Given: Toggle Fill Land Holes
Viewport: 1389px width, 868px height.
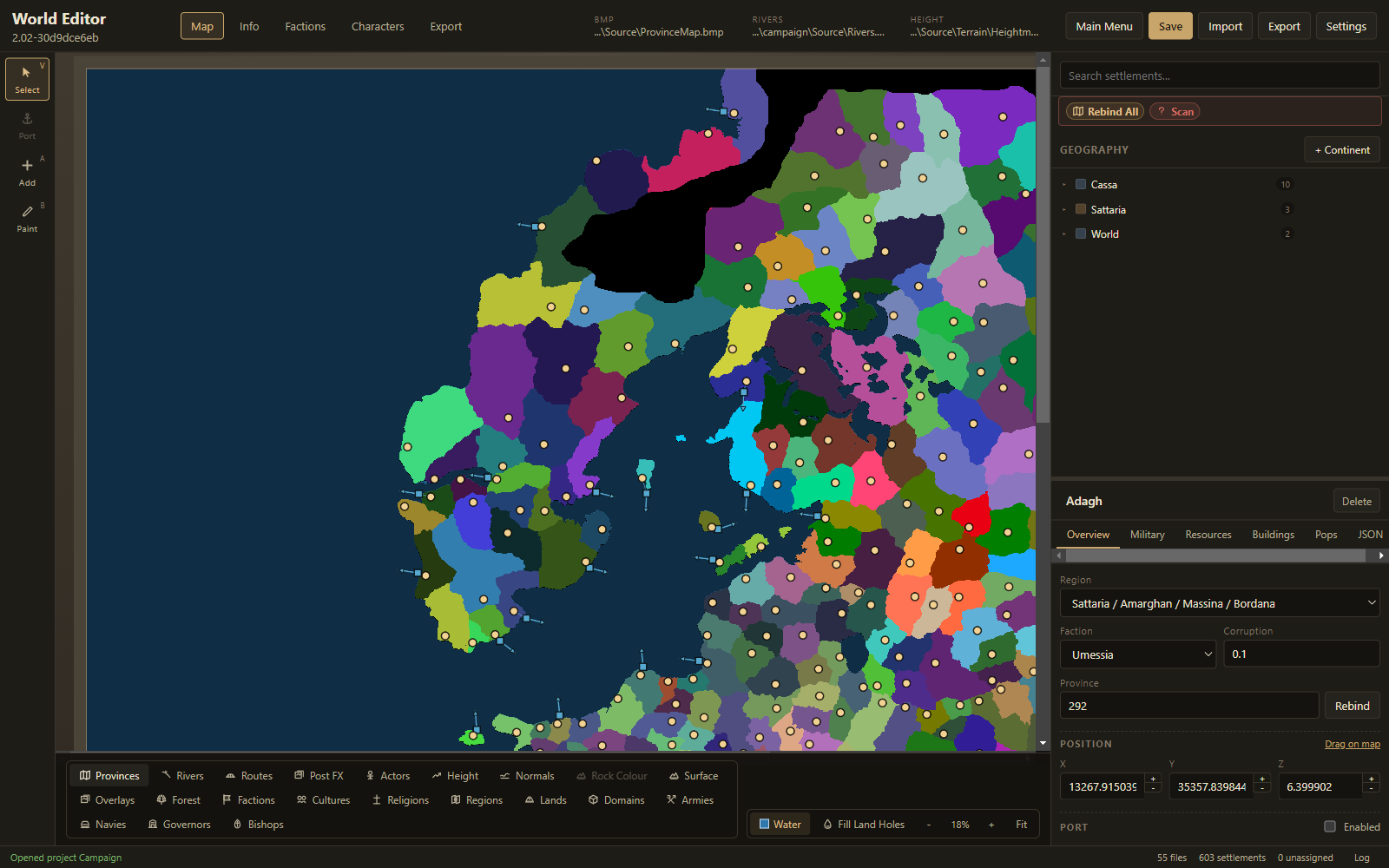Looking at the screenshot, I should (x=864, y=824).
